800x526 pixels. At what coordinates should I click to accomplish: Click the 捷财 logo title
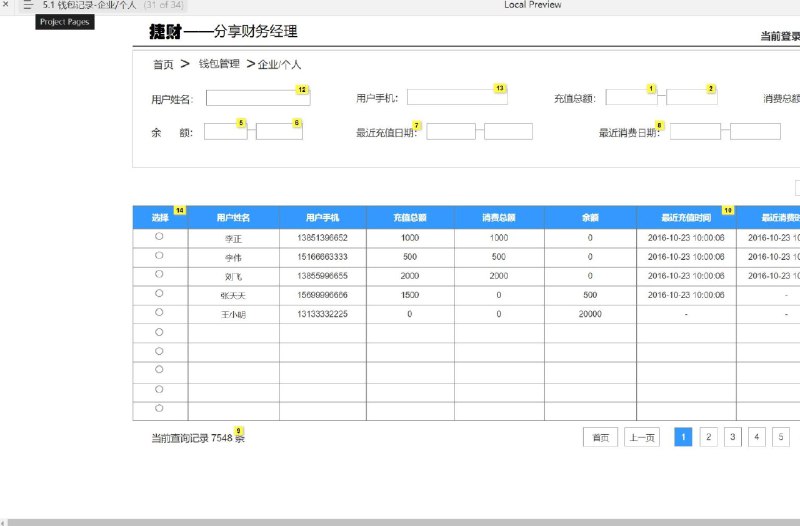[165, 32]
